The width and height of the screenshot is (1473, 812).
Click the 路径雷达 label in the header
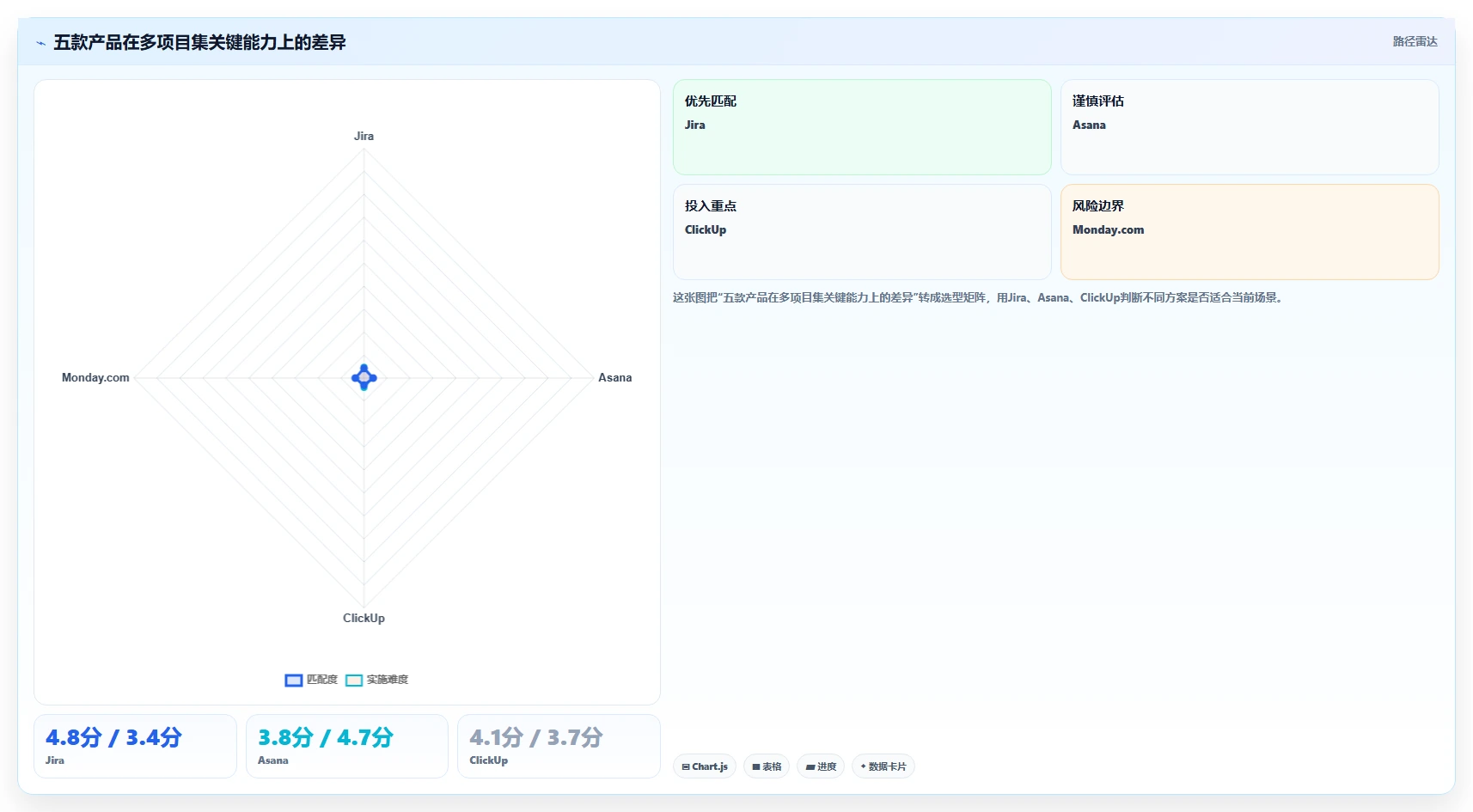click(x=1415, y=41)
